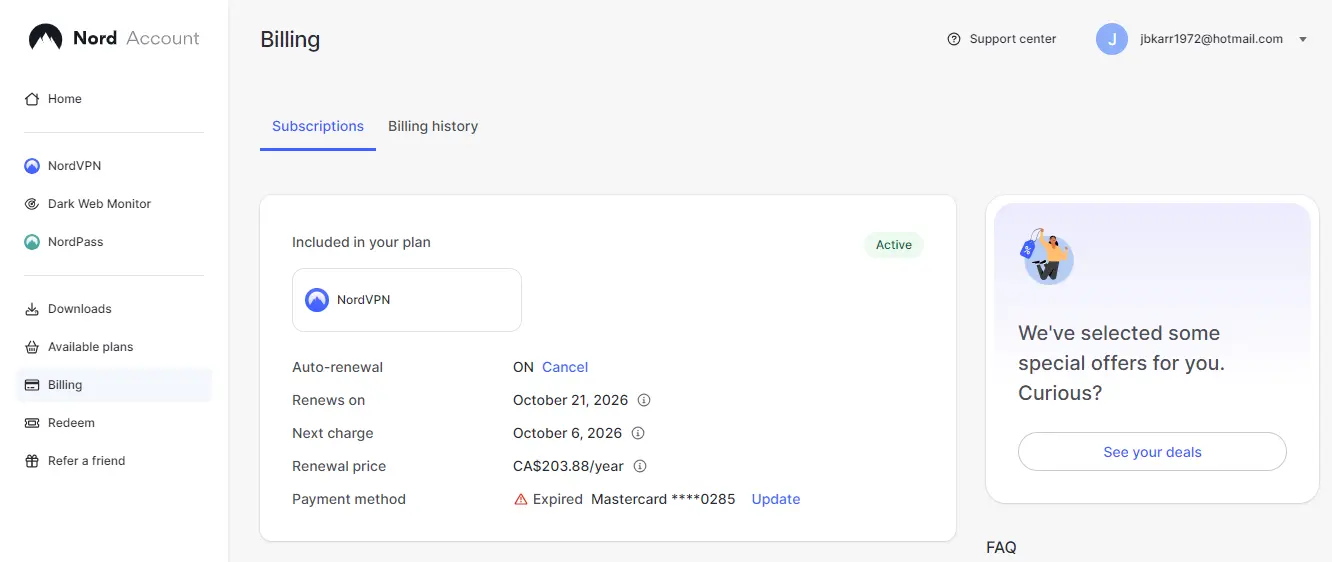Click the Dark Web Monitor spiral icon
This screenshot has height=562, width=1332.
click(x=32, y=204)
